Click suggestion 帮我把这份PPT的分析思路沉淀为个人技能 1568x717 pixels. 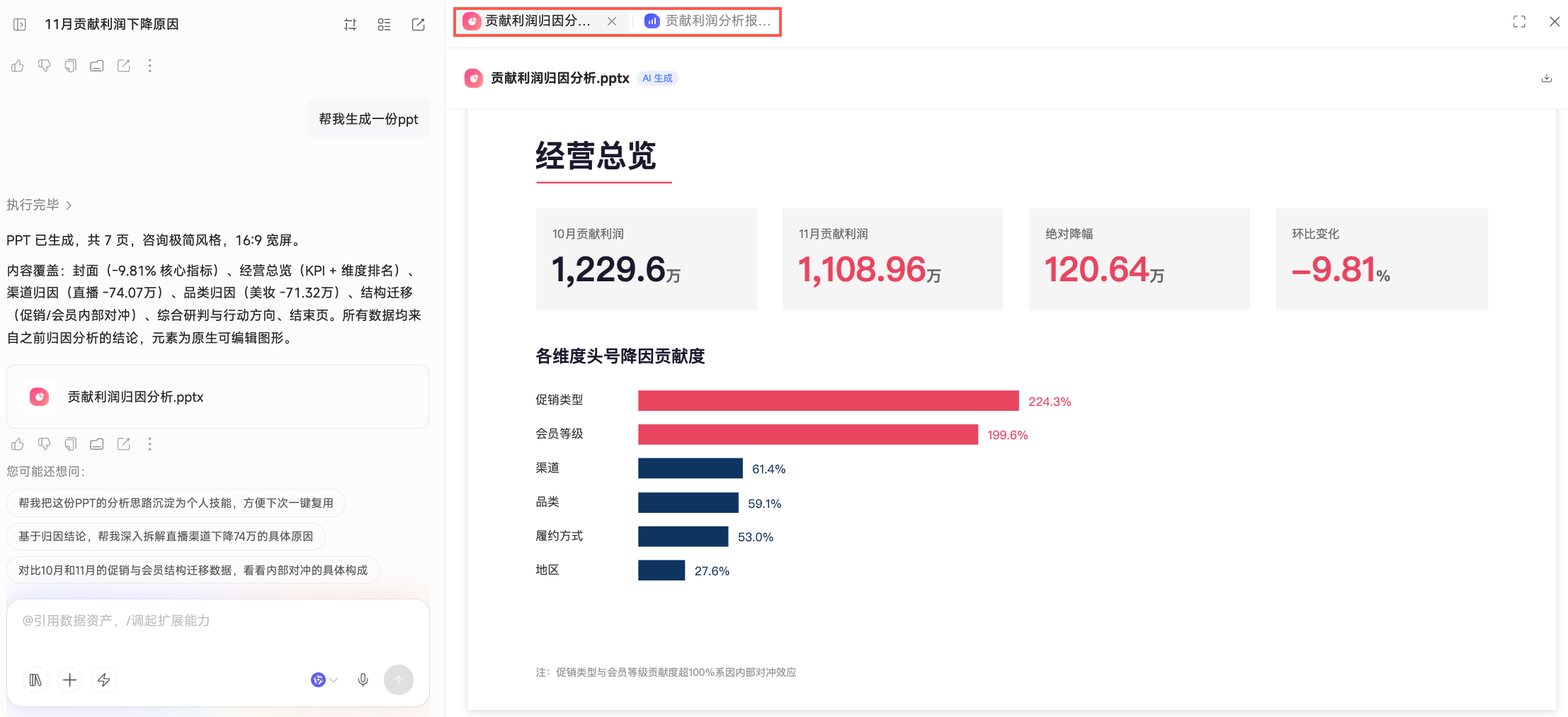[176, 503]
